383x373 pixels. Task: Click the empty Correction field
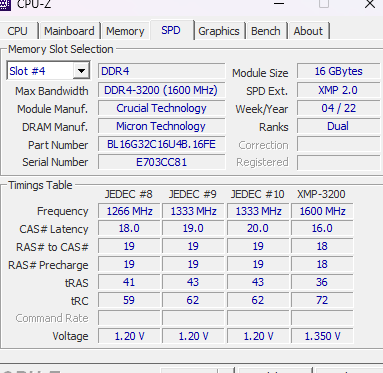338,145
